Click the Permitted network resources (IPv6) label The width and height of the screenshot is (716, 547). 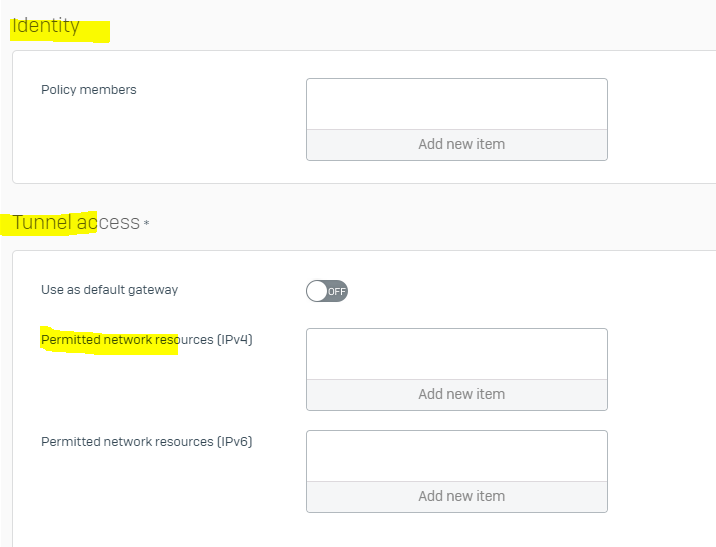point(147,442)
